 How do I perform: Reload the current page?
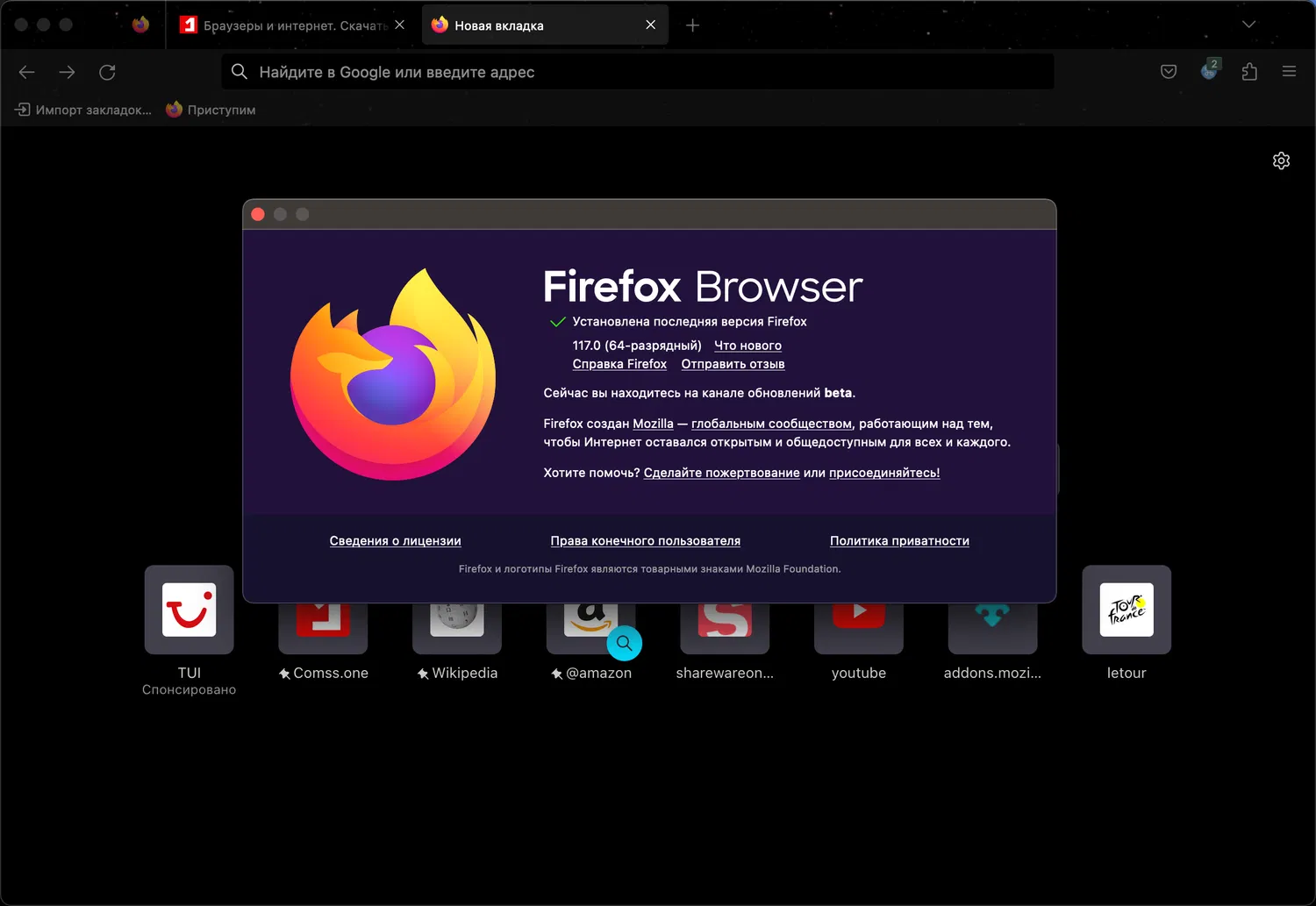coord(107,72)
